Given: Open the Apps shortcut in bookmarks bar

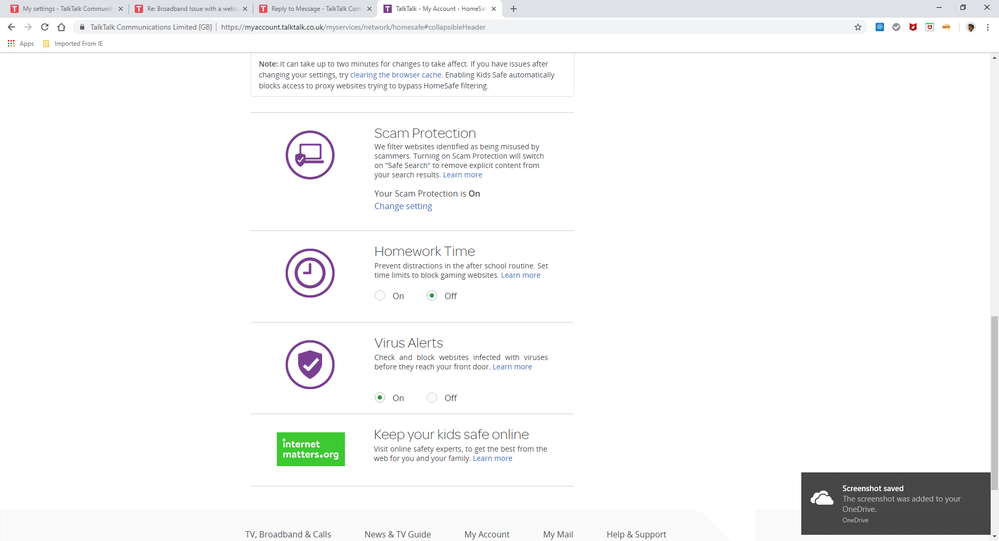Looking at the screenshot, I should 20,44.
